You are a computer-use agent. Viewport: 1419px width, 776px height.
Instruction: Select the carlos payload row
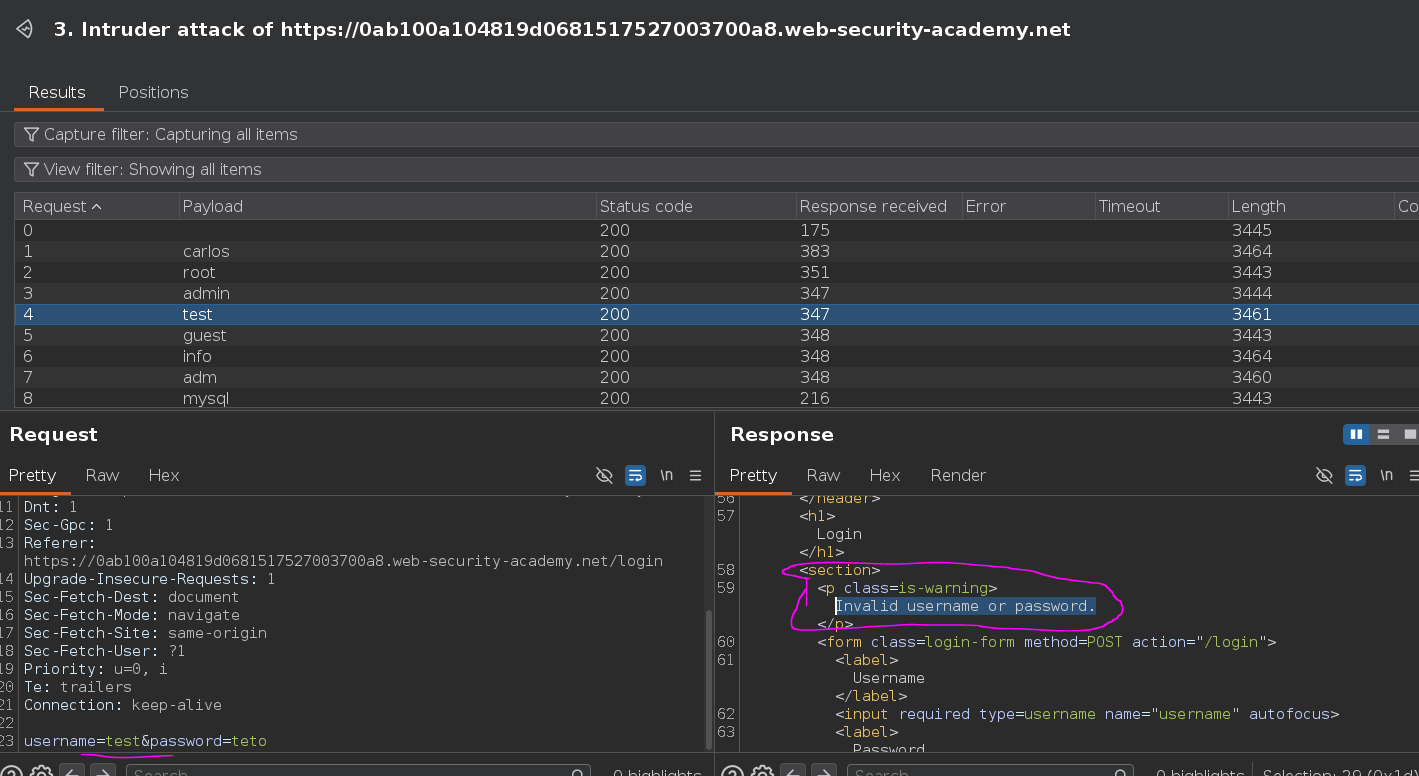716,251
